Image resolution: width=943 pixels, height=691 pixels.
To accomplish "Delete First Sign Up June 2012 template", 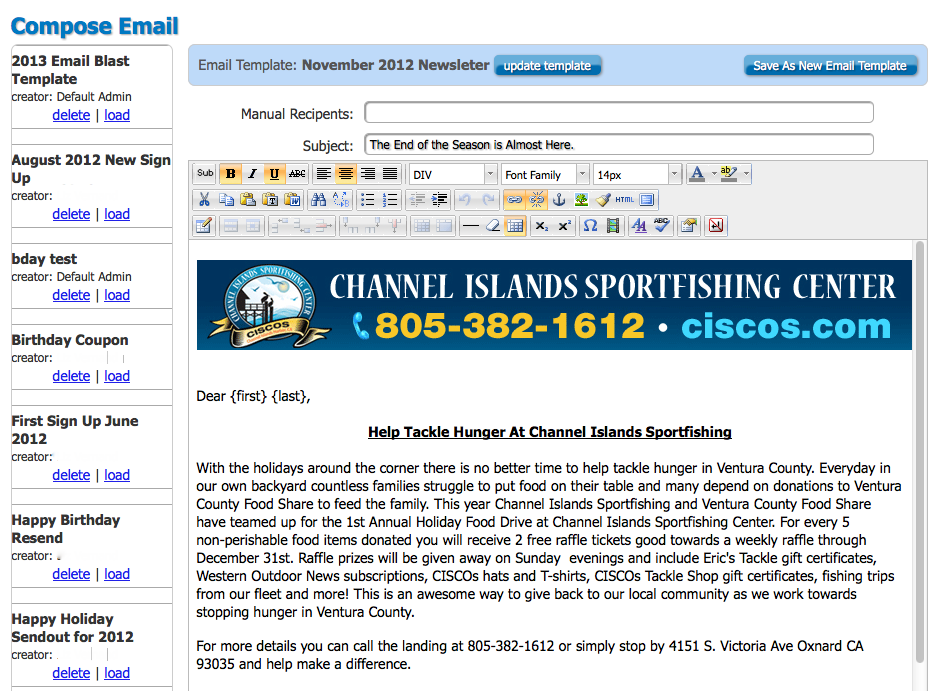I will point(71,475).
